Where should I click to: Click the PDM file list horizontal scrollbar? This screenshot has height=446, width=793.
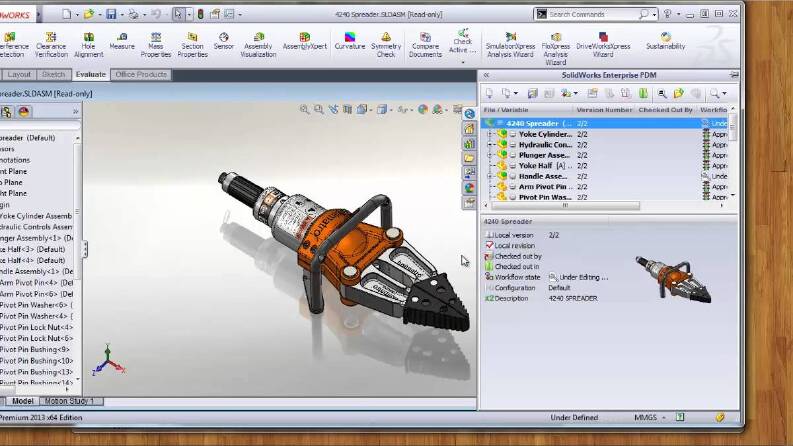[x=565, y=205]
